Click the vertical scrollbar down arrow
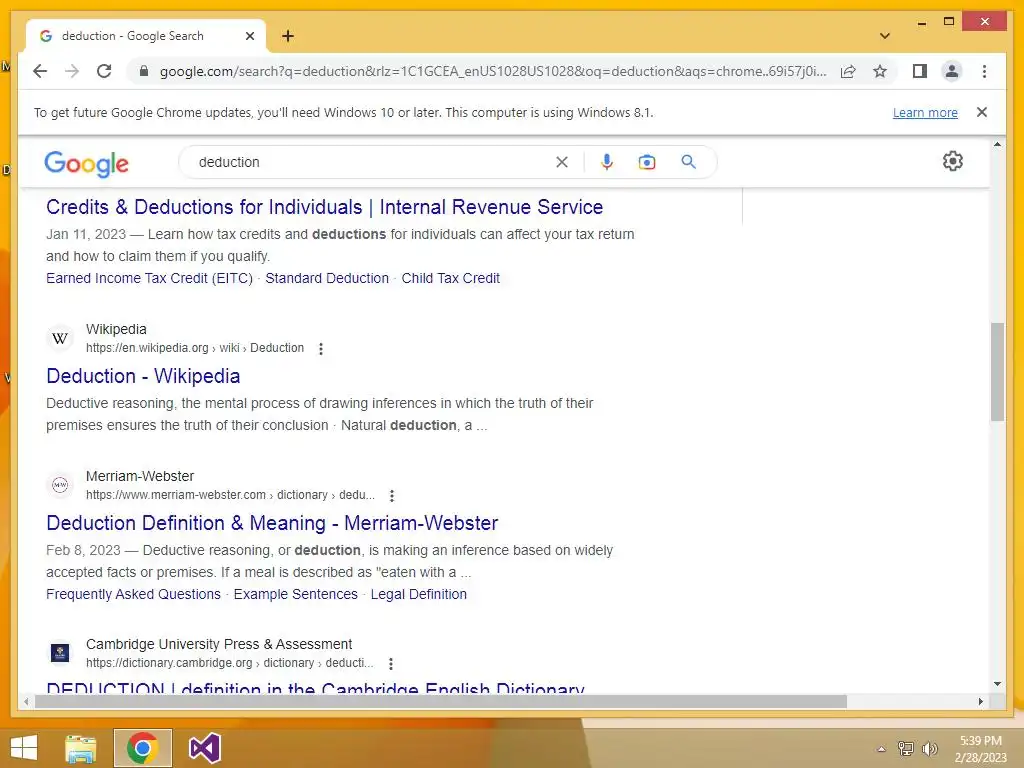This screenshot has height=768, width=1024. [x=997, y=684]
